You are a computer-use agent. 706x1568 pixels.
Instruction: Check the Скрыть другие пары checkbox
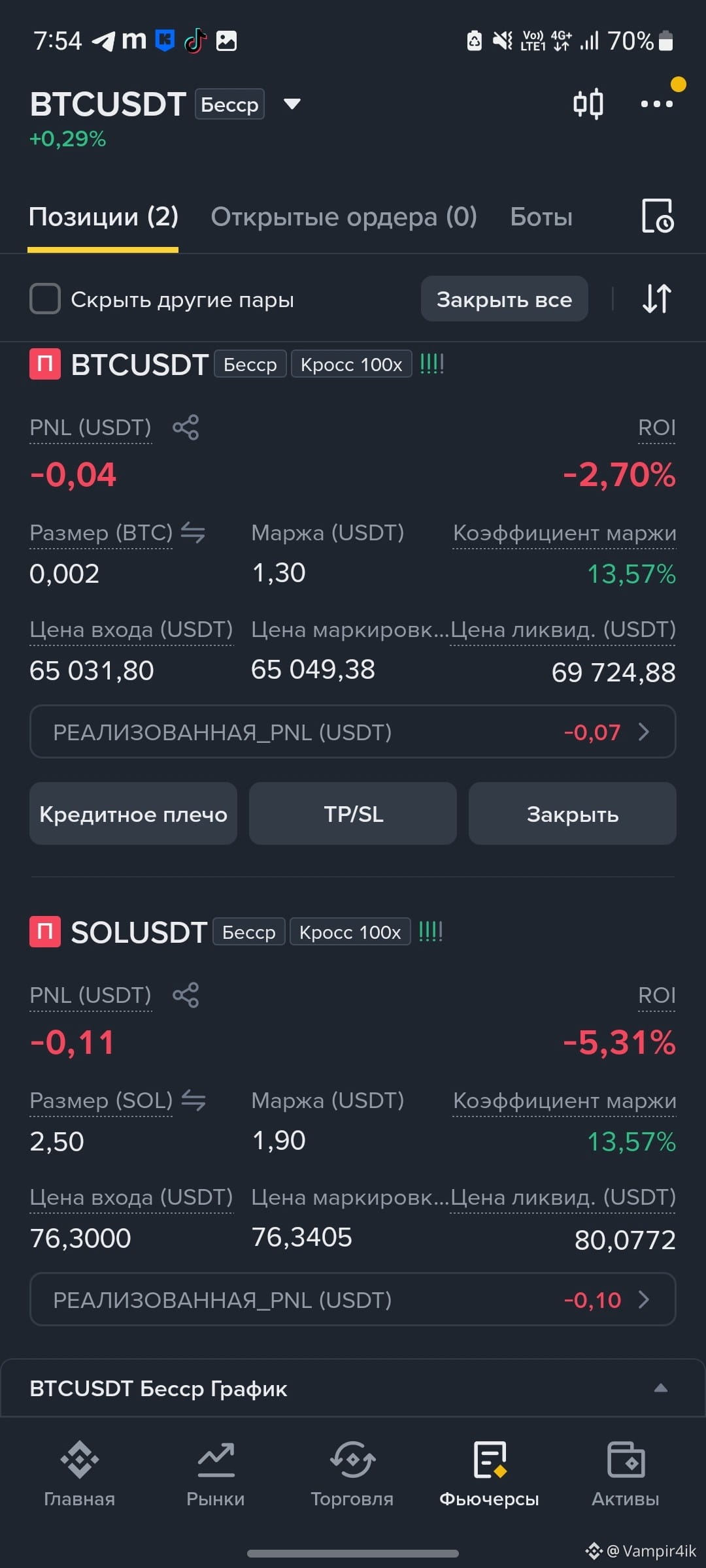[45, 299]
